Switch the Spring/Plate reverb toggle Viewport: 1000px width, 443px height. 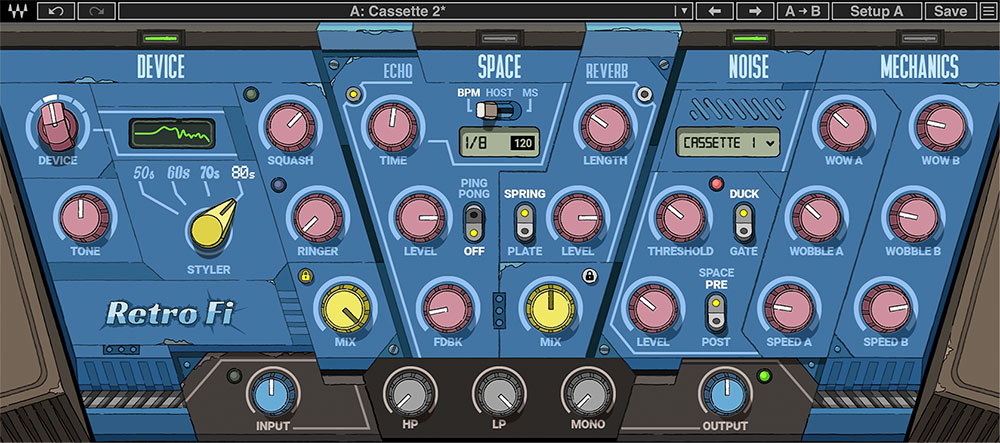tap(525, 222)
